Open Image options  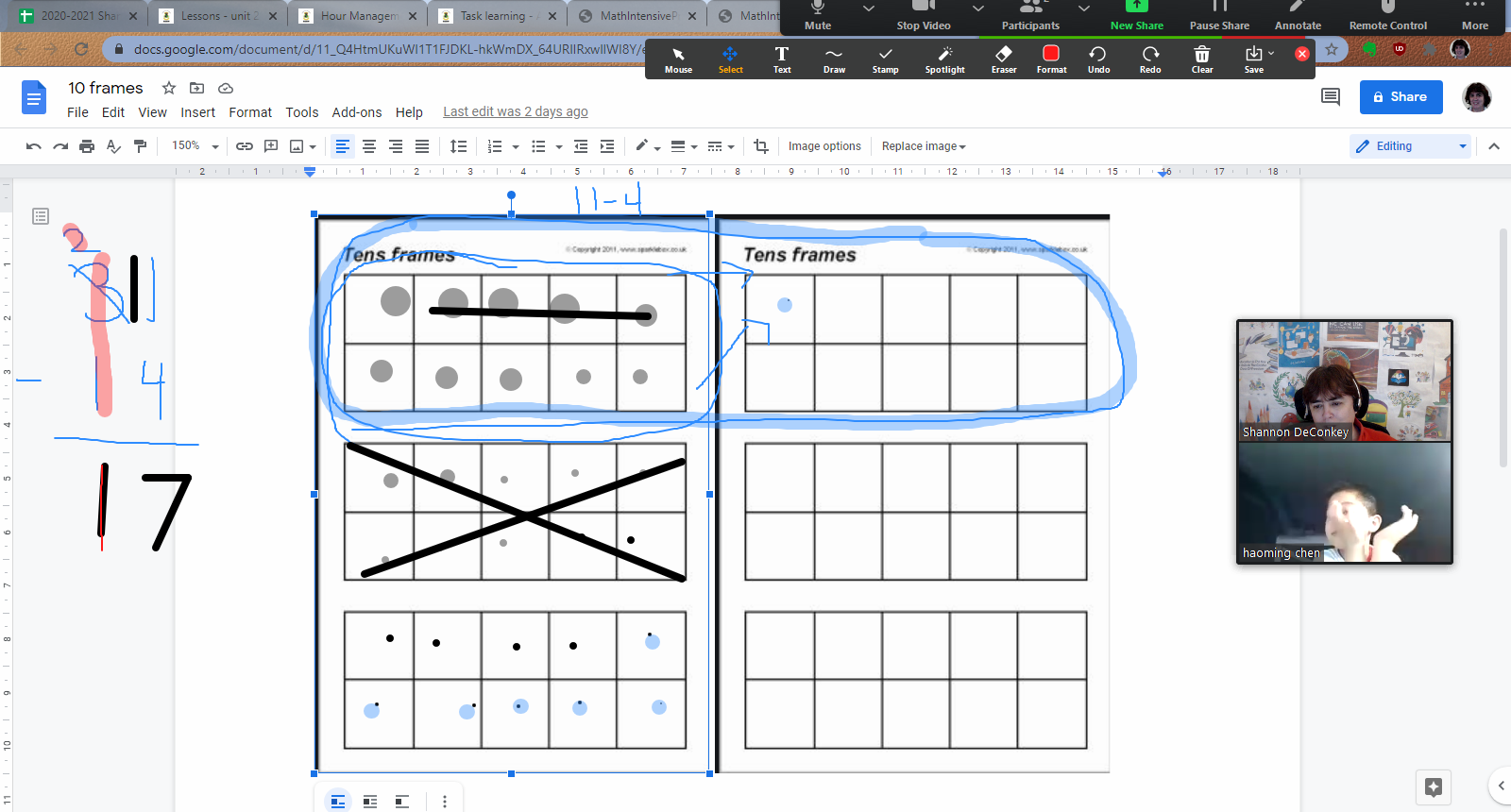pos(824,146)
